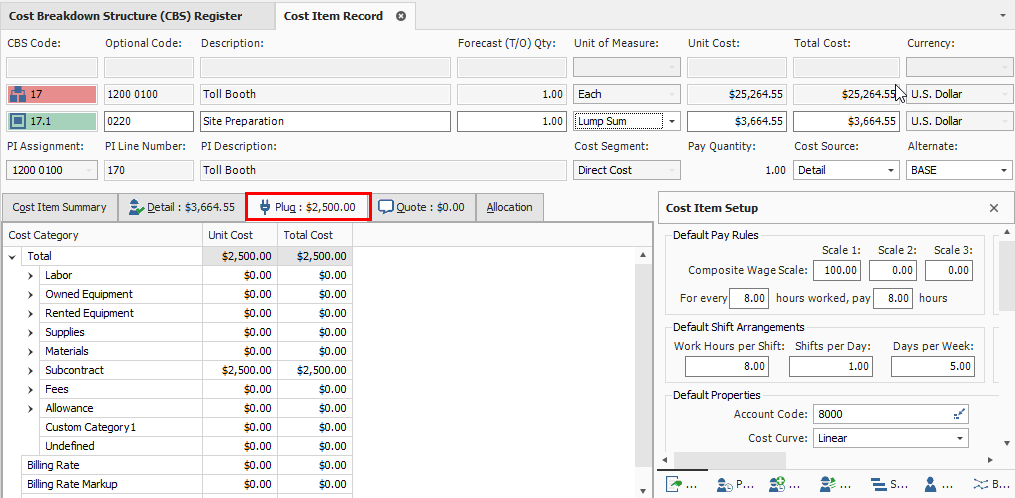This screenshot has width=1015, height=498.
Task: Open the Unit of Measure Lump Sum dropdown
Action: [672, 122]
